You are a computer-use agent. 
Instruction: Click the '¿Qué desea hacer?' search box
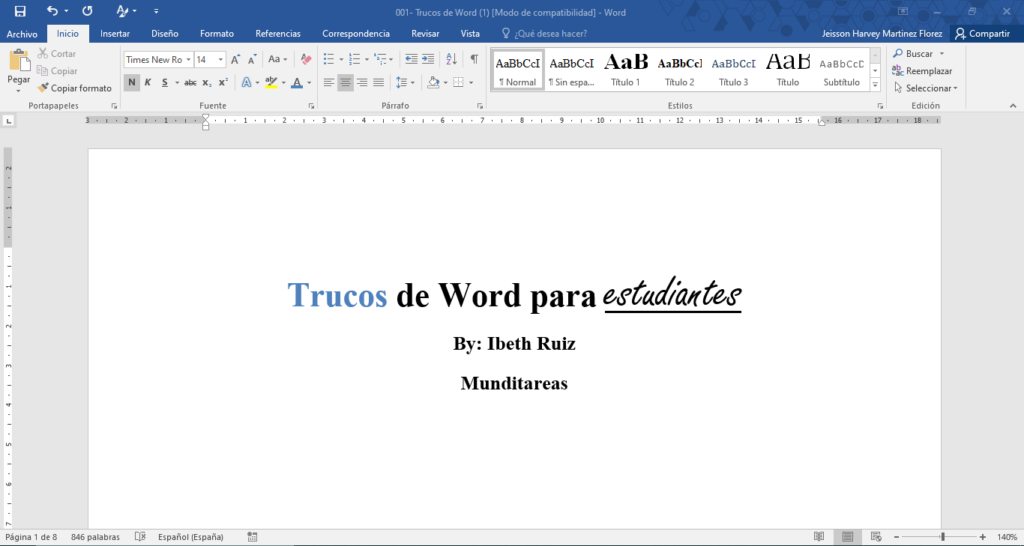550,33
